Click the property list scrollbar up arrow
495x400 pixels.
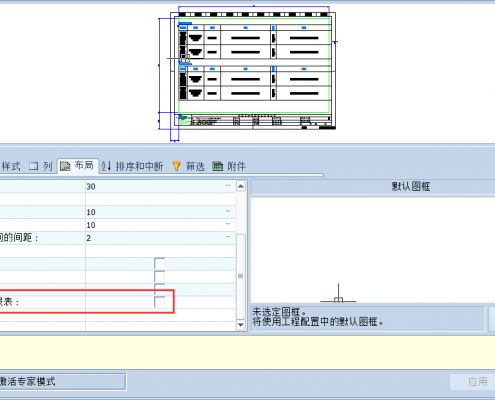pyautogui.click(x=241, y=186)
